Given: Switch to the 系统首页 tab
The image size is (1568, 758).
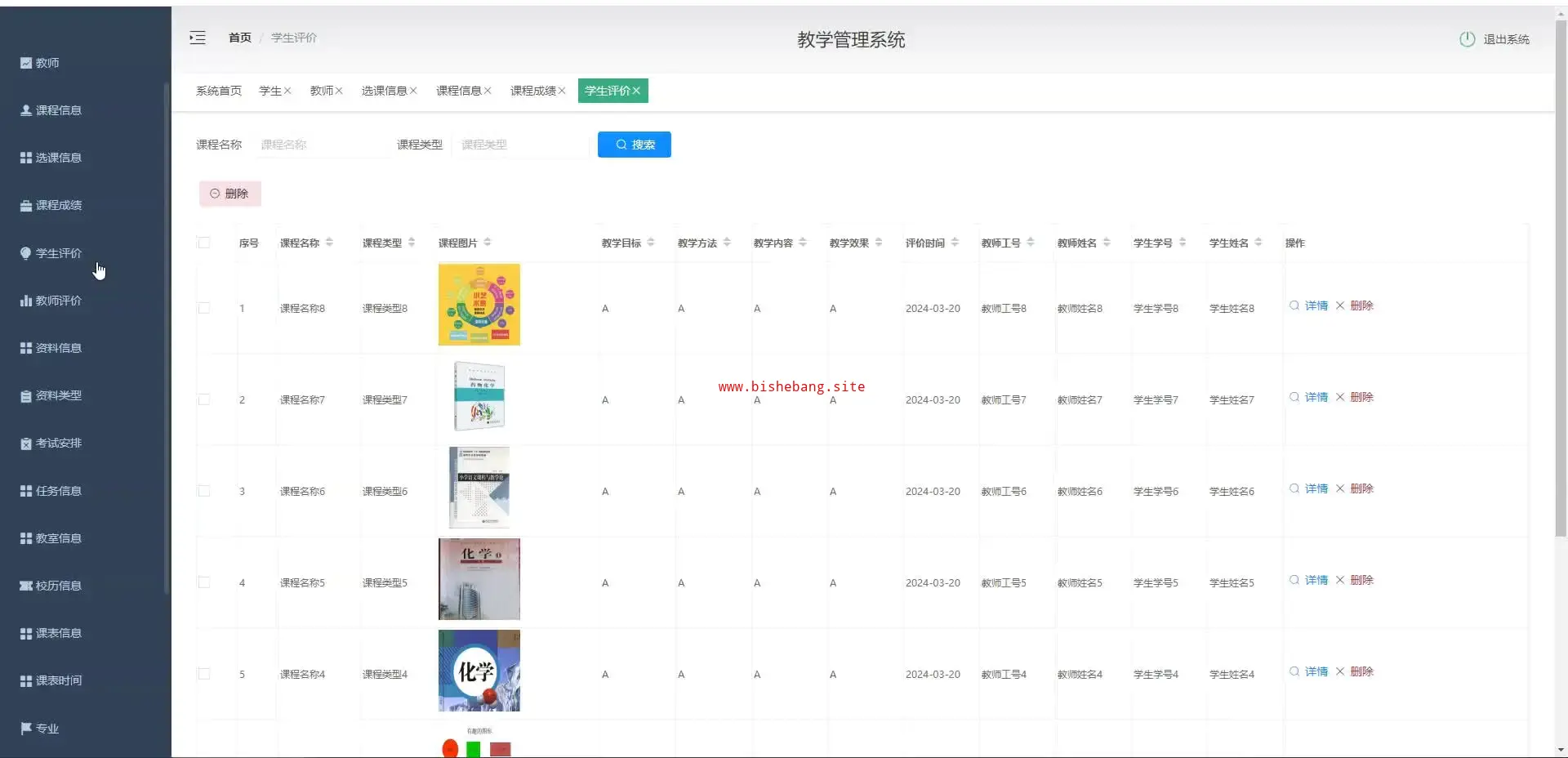Looking at the screenshot, I should (219, 91).
